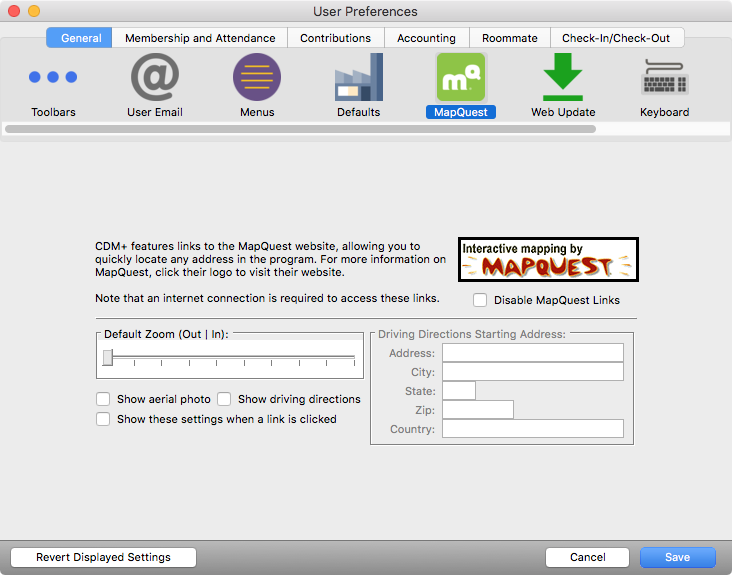
Task: Click the Default Zoom slider track
Action: pos(230,357)
